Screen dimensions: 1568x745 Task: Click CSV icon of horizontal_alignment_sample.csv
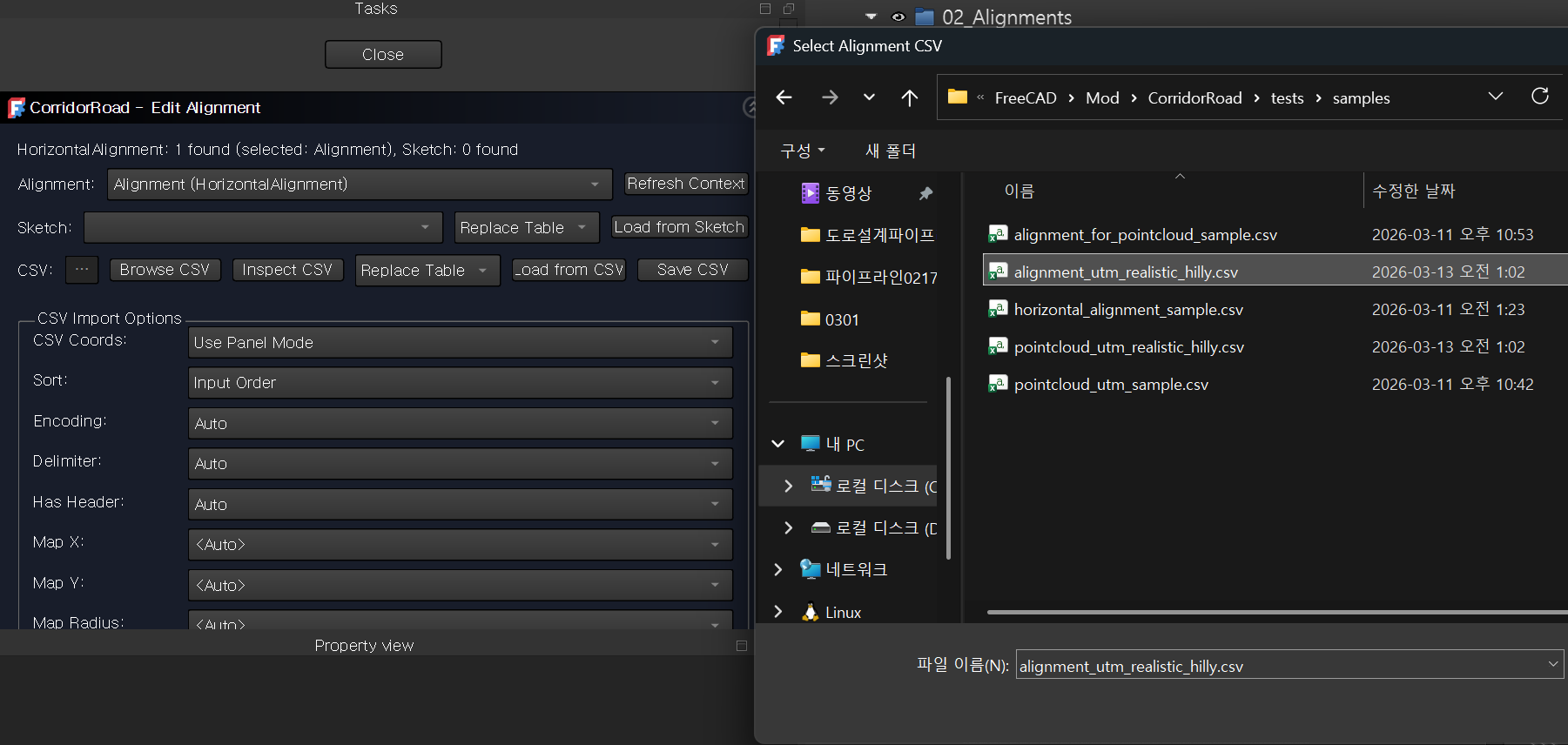[x=998, y=309]
